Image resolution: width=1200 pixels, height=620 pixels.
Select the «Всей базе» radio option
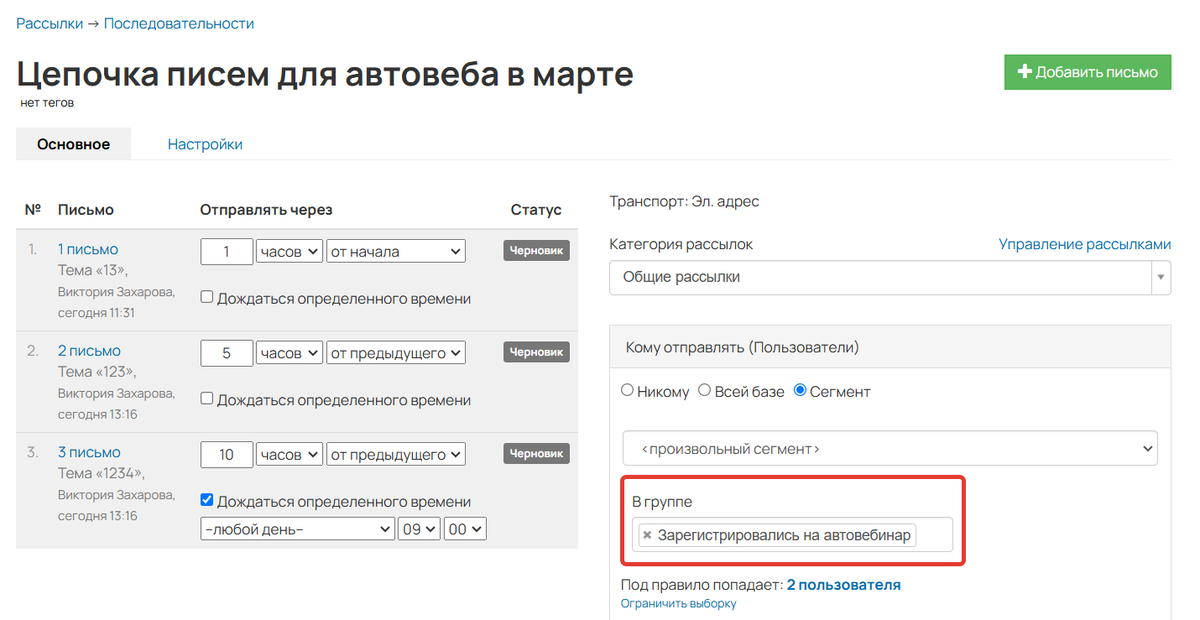[x=704, y=391]
